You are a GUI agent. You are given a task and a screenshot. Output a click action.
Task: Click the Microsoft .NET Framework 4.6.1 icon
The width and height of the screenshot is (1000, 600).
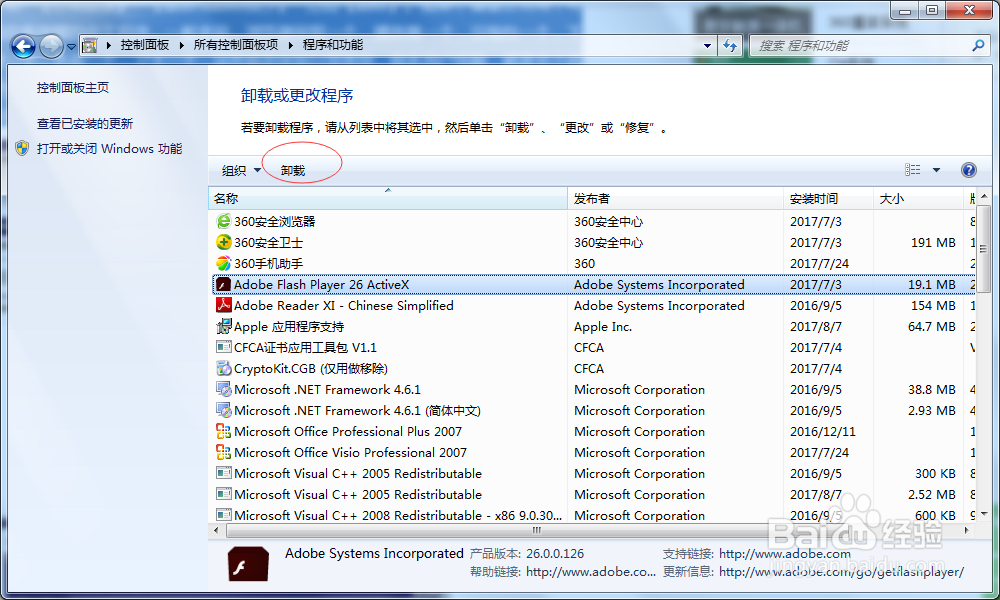[223, 390]
